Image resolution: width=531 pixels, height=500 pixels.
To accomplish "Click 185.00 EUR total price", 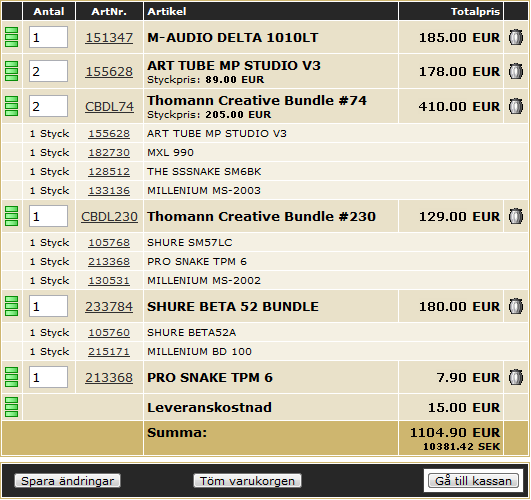I will point(460,37).
